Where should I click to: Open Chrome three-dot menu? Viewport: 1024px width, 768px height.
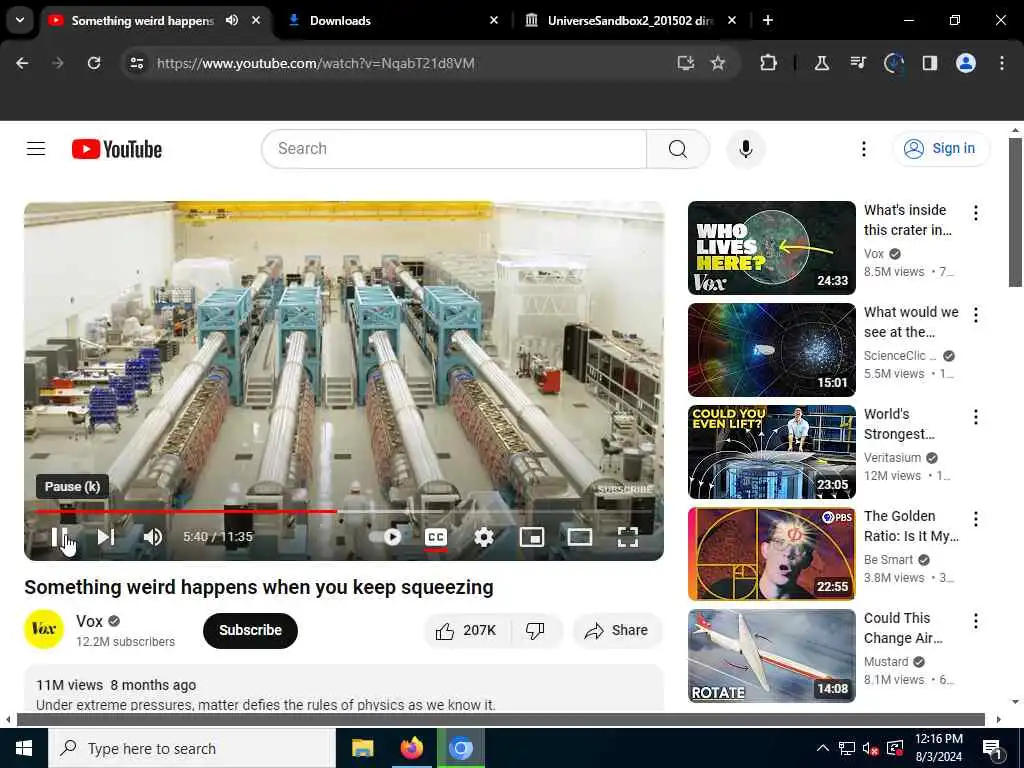point(1002,63)
